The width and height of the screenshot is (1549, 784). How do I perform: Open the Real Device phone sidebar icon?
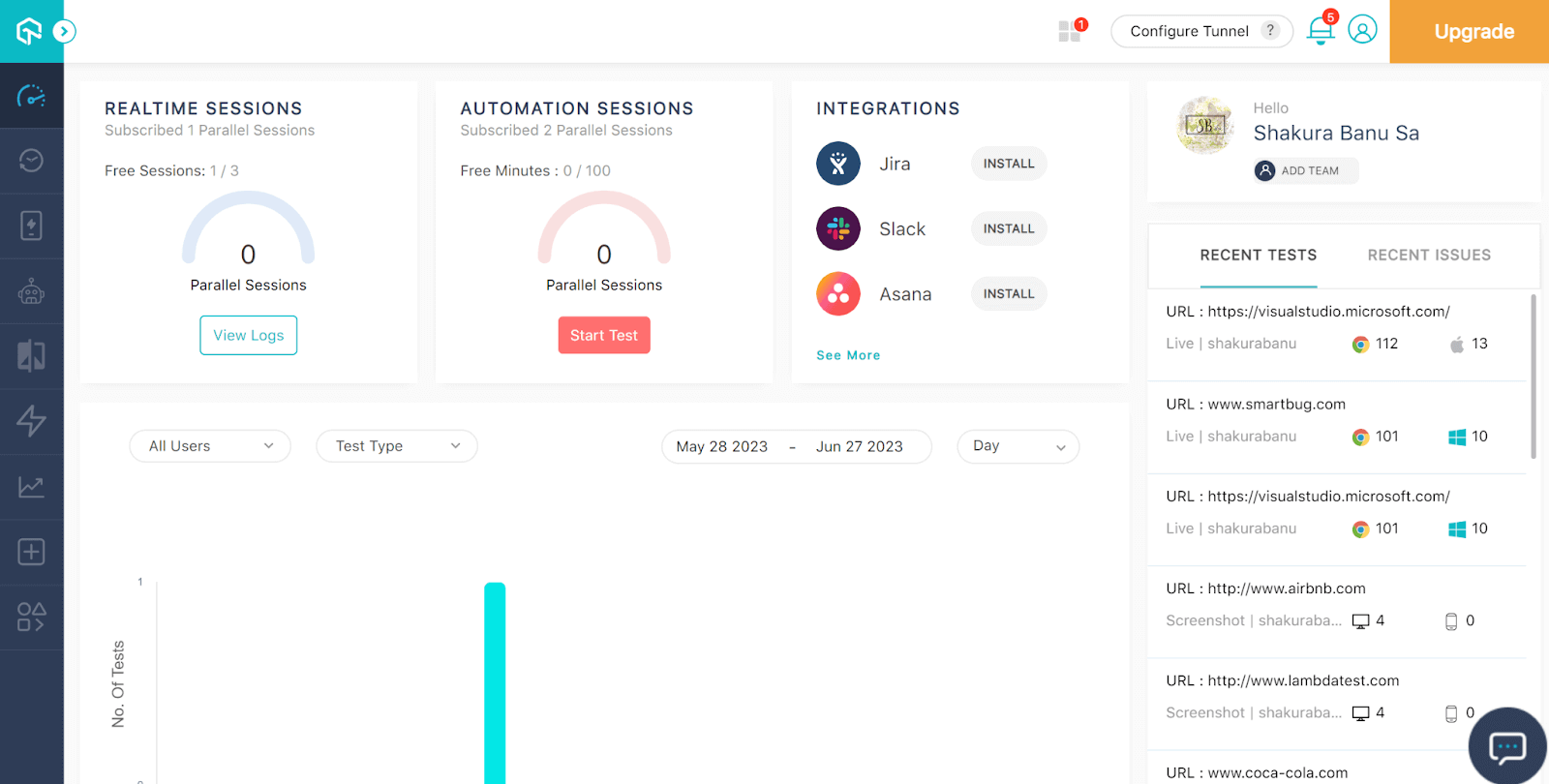[x=31, y=226]
